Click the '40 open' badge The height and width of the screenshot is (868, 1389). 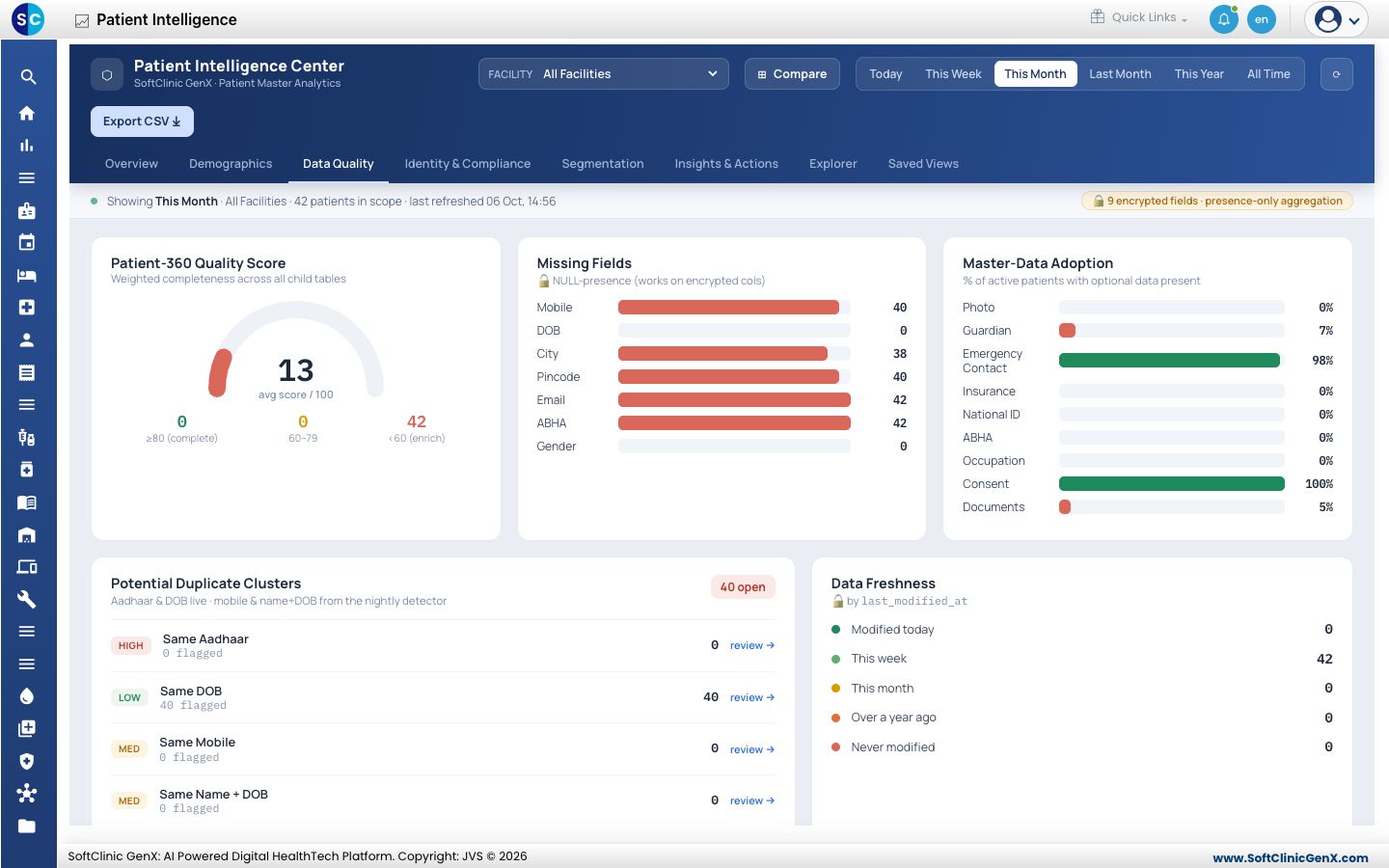743,587
